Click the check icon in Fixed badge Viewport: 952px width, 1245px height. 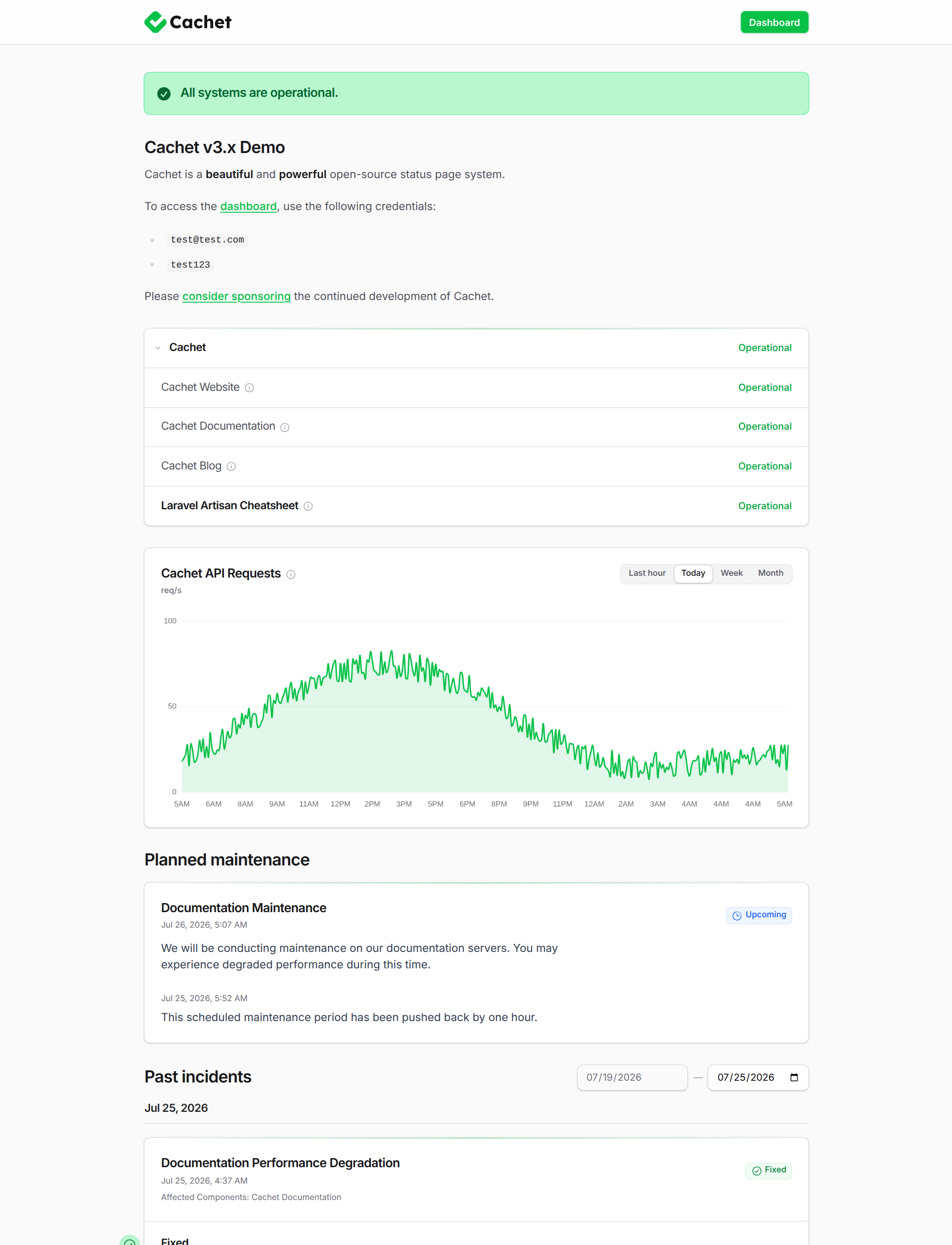pyautogui.click(x=757, y=1170)
